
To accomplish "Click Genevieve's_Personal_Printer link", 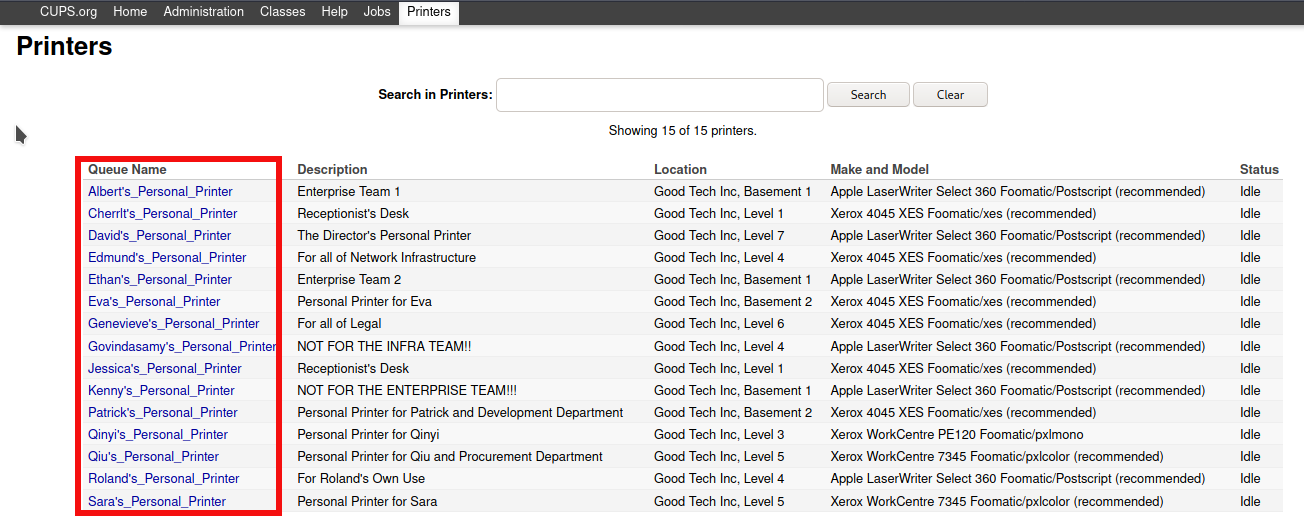I will pos(173,323).
